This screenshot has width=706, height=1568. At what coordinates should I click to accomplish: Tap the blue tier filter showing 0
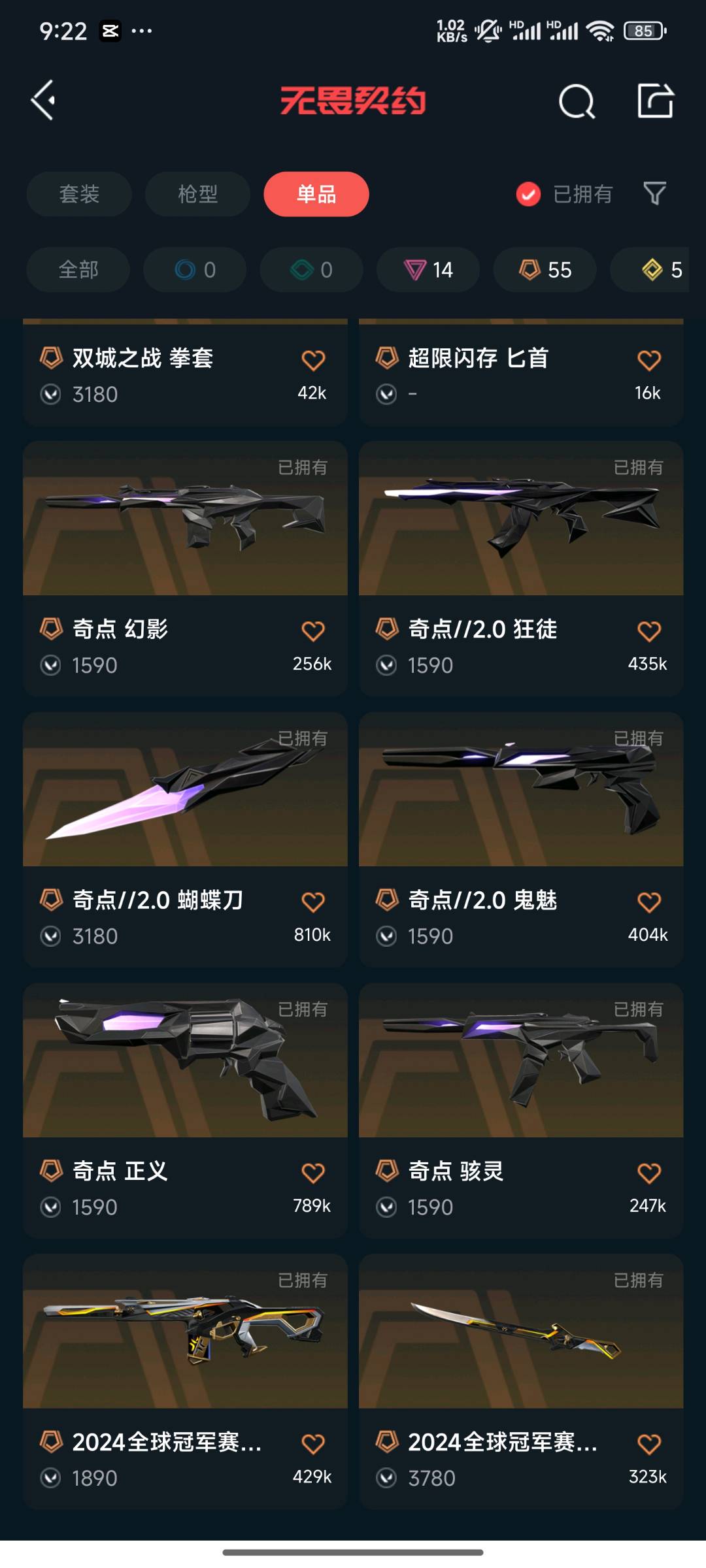coord(195,270)
